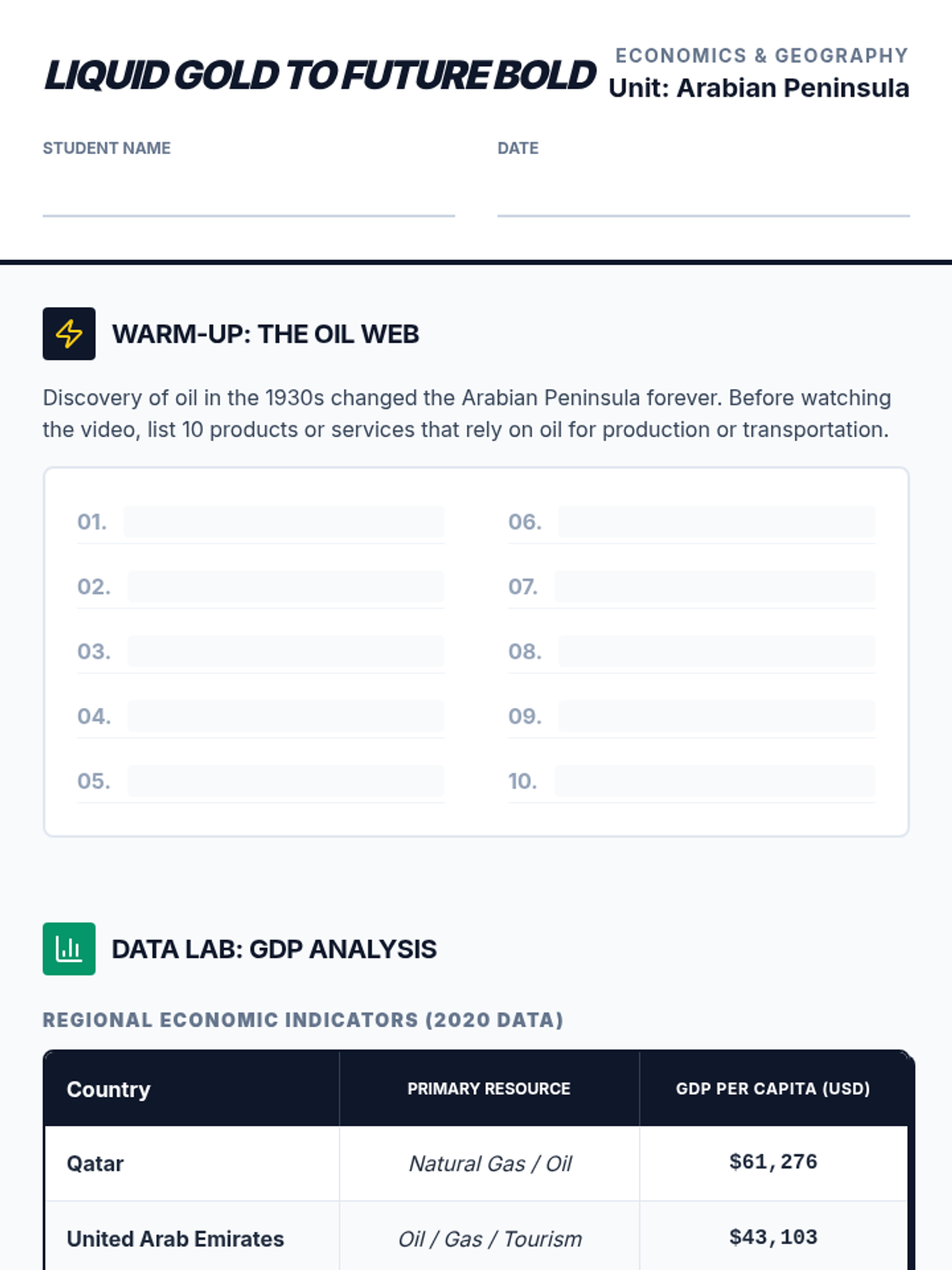Click answer field number 04

[285, 717]
